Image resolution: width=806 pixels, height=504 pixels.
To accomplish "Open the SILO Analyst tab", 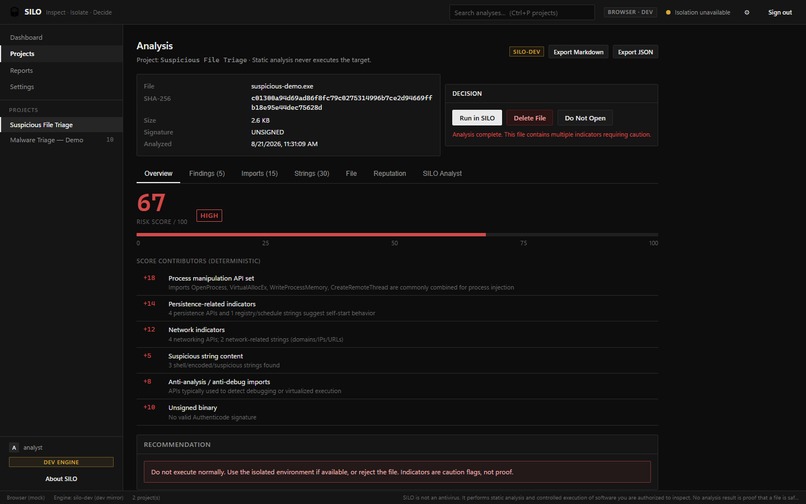I will click(x=442, y=173).
